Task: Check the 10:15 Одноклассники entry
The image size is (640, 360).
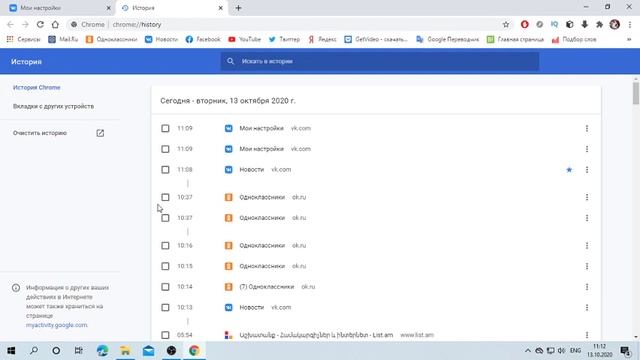Action: click(165, 266)
